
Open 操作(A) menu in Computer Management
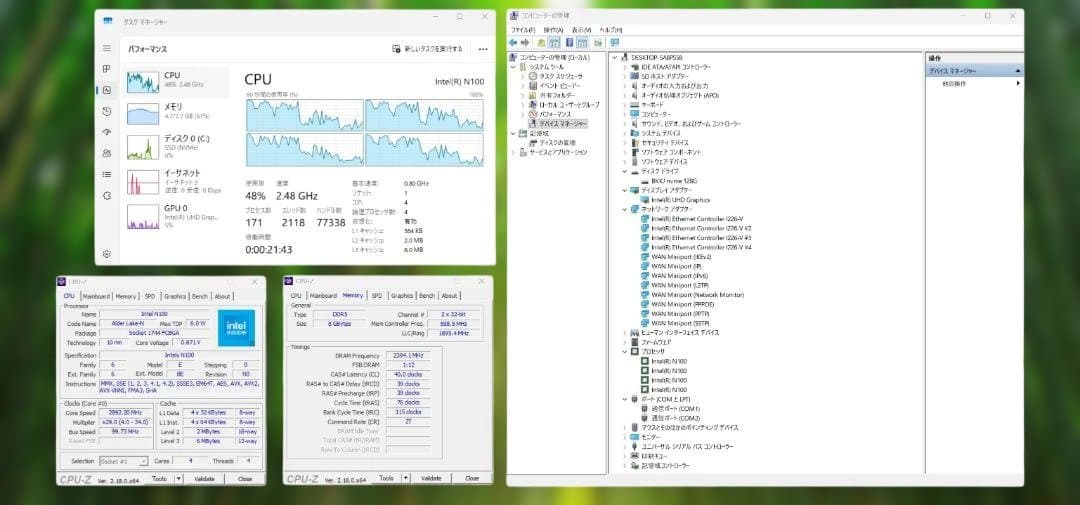(553, 30)
